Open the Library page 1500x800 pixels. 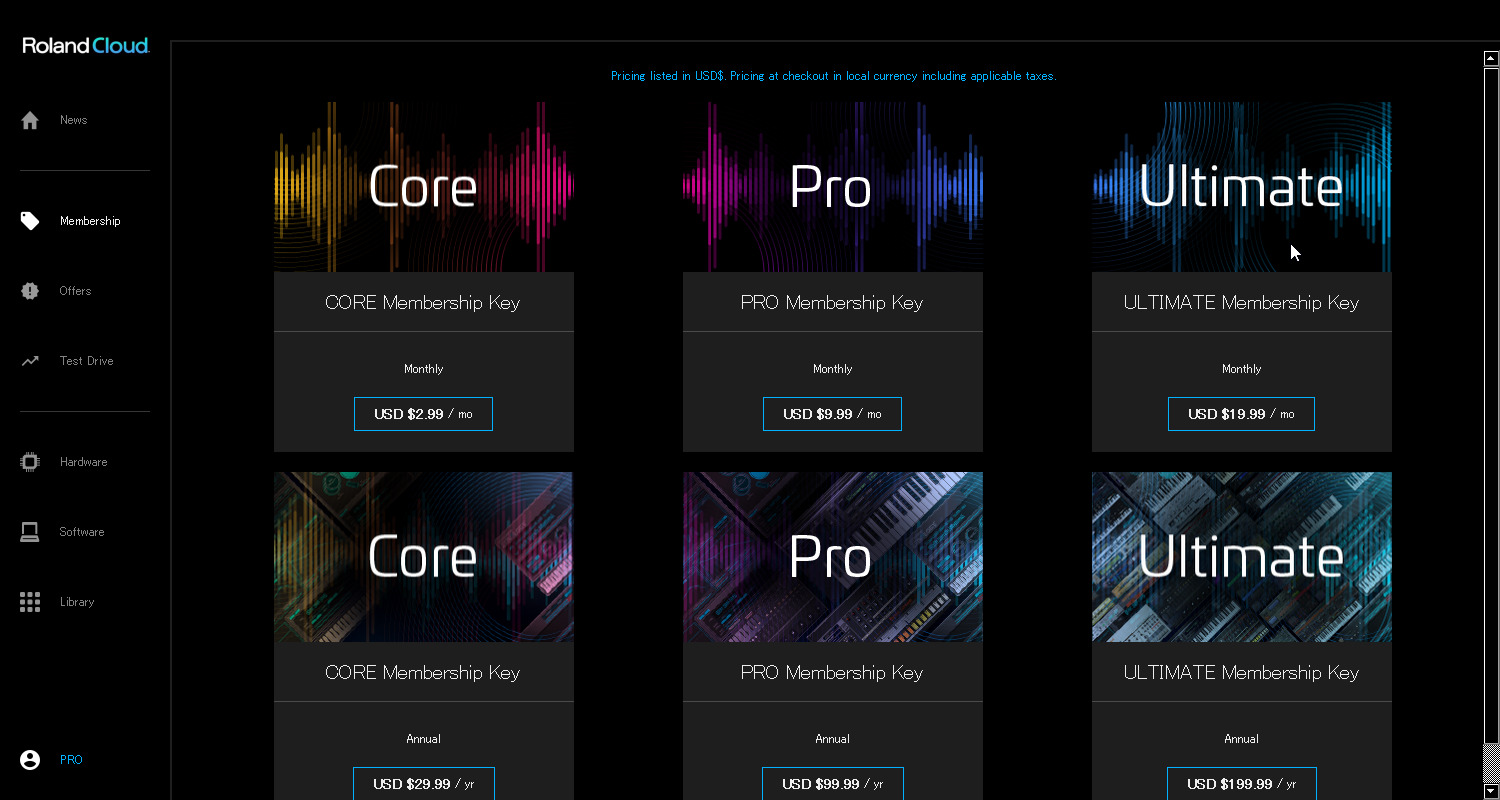[x=77, y=602]
